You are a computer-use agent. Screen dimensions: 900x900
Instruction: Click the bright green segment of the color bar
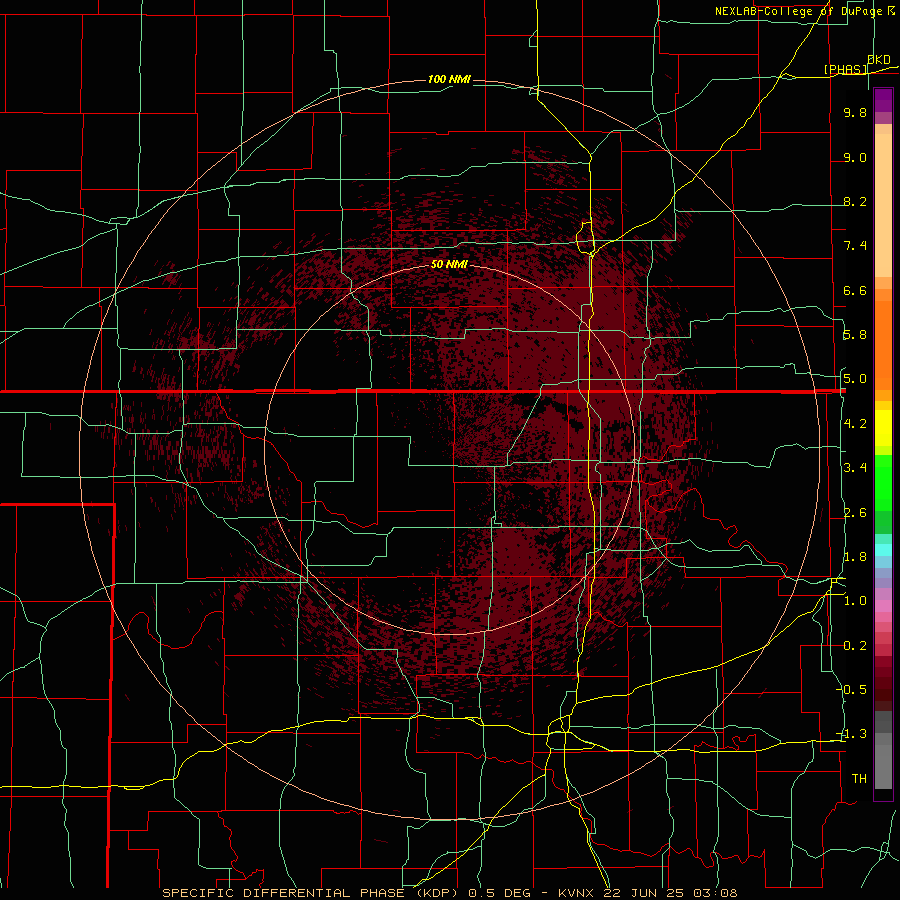coord(883,484)
